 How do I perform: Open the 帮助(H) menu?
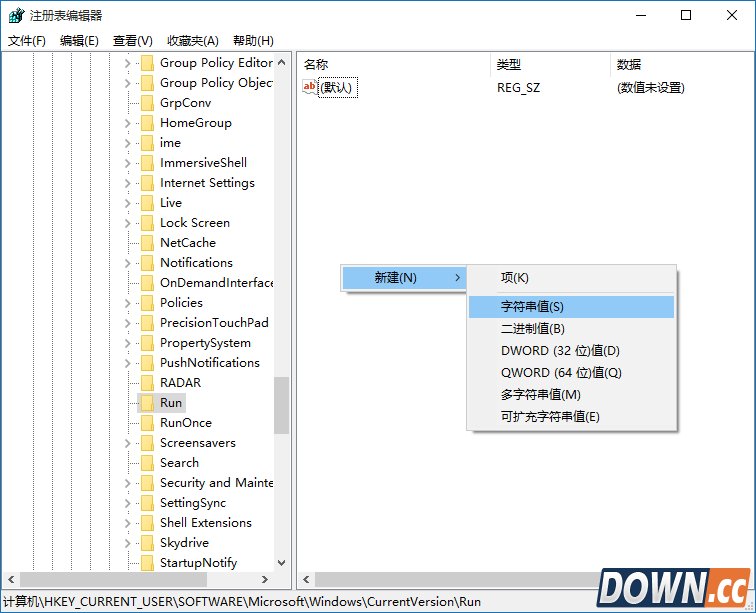[x=253, y=41]
